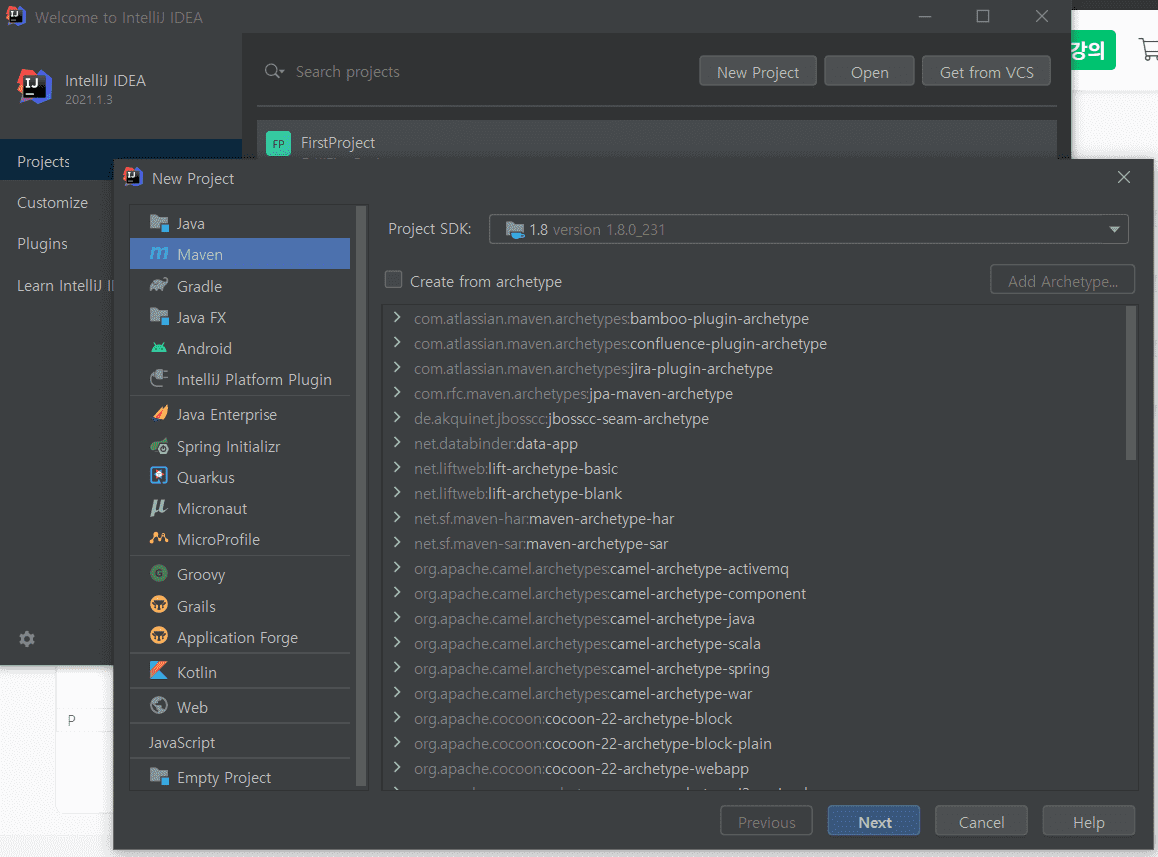Click the Spring Initializr icon
Viewport: 1158px width, 857px height.
159,445
